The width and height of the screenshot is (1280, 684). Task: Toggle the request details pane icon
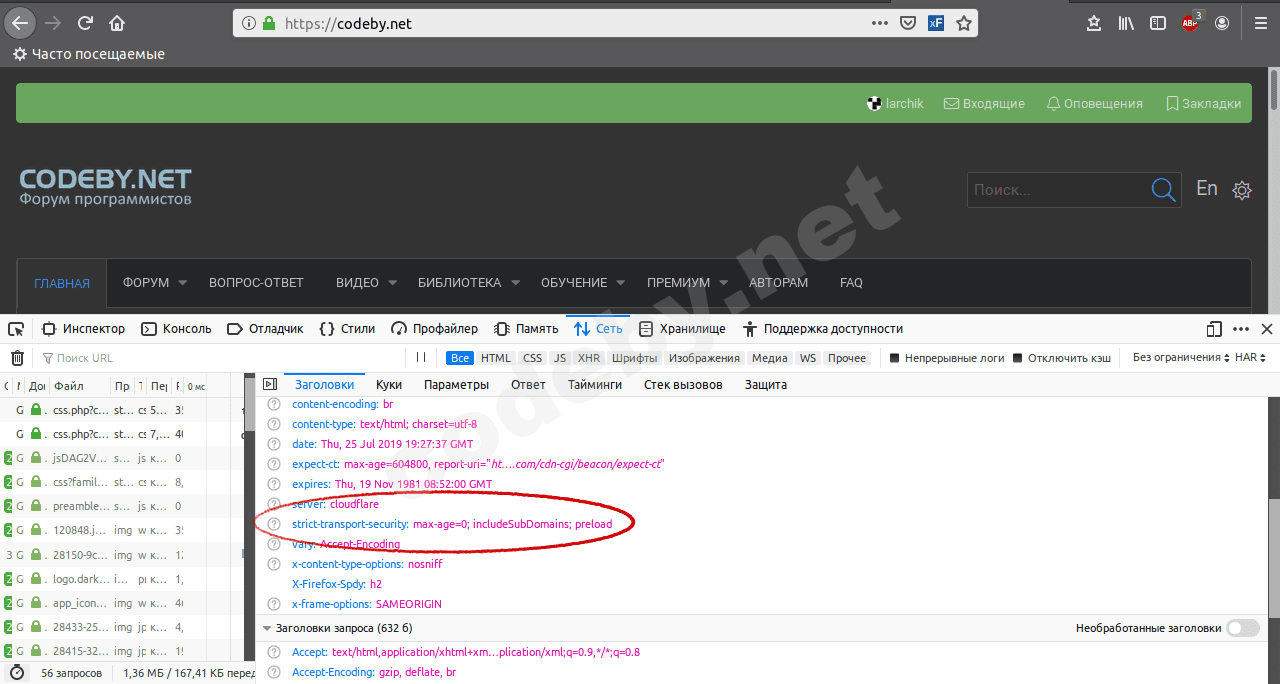[269, 384]
